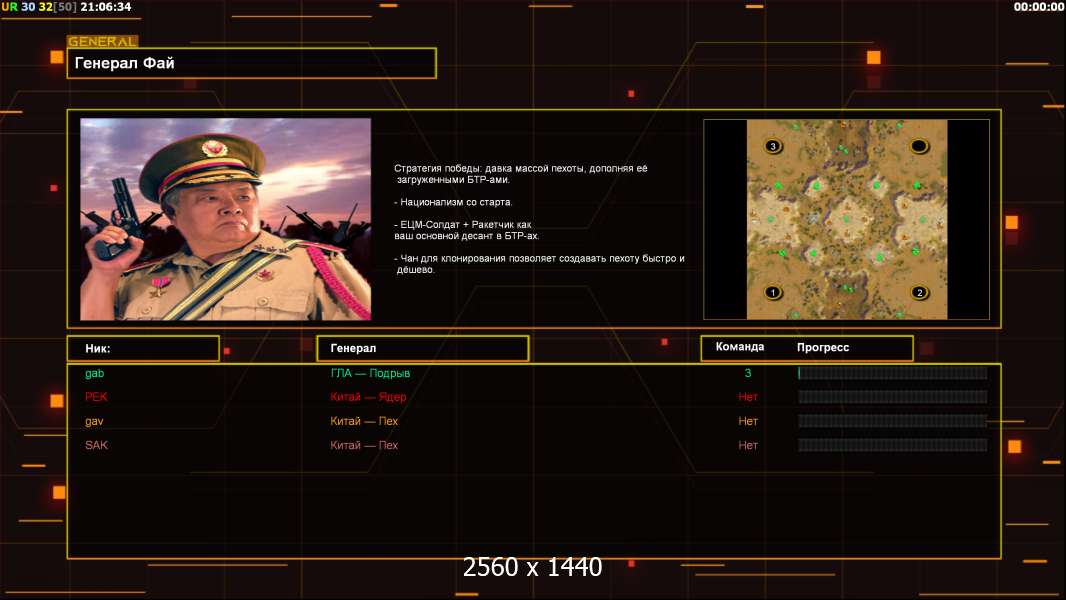Click the "Прогресс" column header
The height and width of the screenshot is (600, 1066).
(823, 347)
